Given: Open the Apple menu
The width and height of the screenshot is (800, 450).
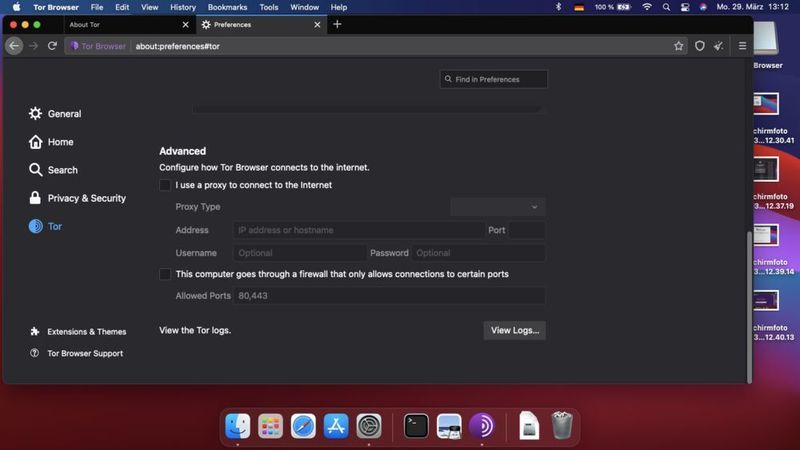Looking at the screenshot, I should (x=16, y=7).
